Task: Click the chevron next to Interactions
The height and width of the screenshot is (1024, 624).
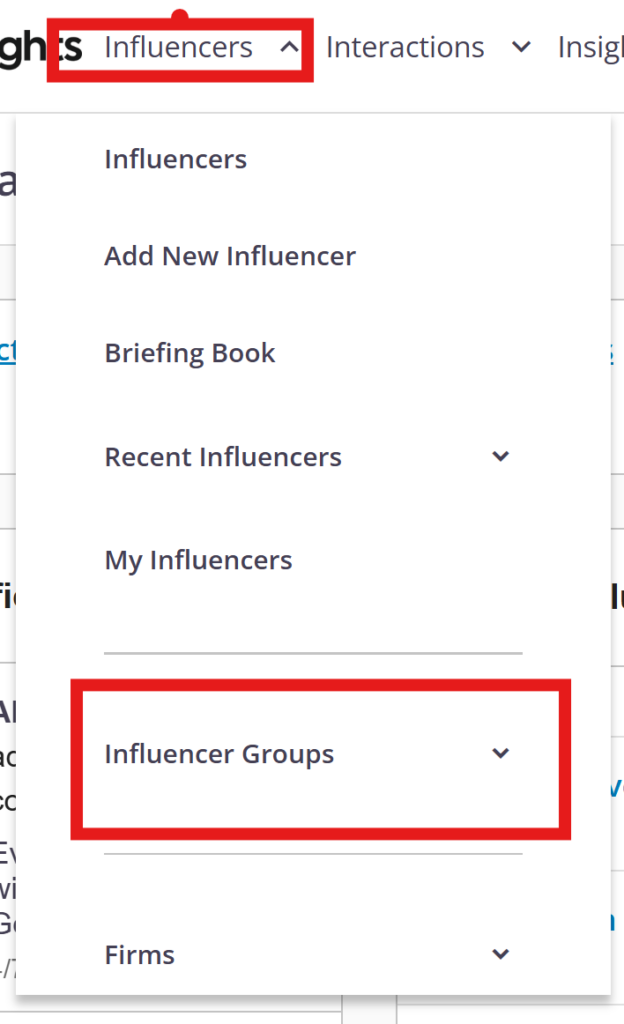Action: (520, 47)
